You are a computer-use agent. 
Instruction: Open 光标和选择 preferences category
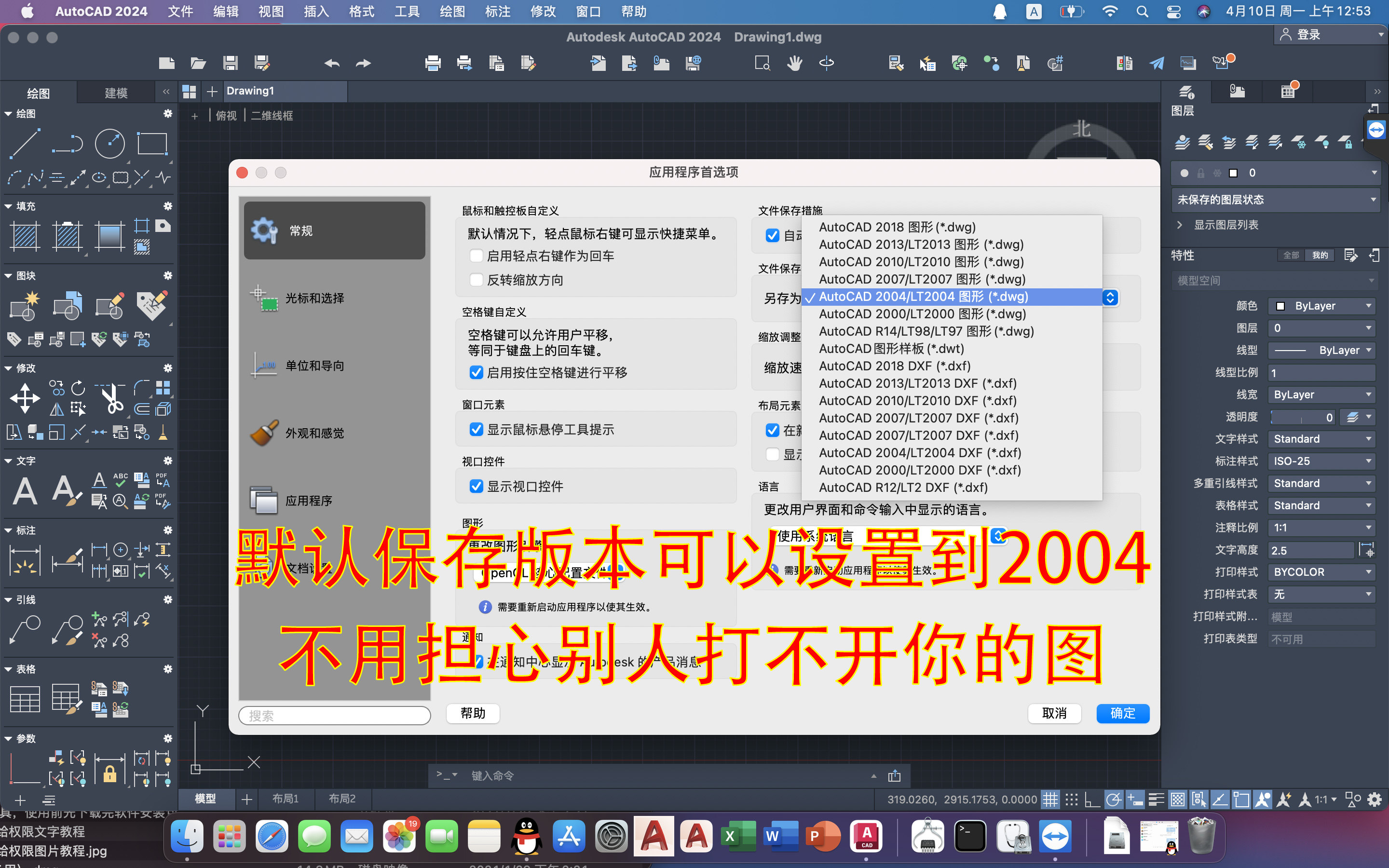tap(335, 298)
